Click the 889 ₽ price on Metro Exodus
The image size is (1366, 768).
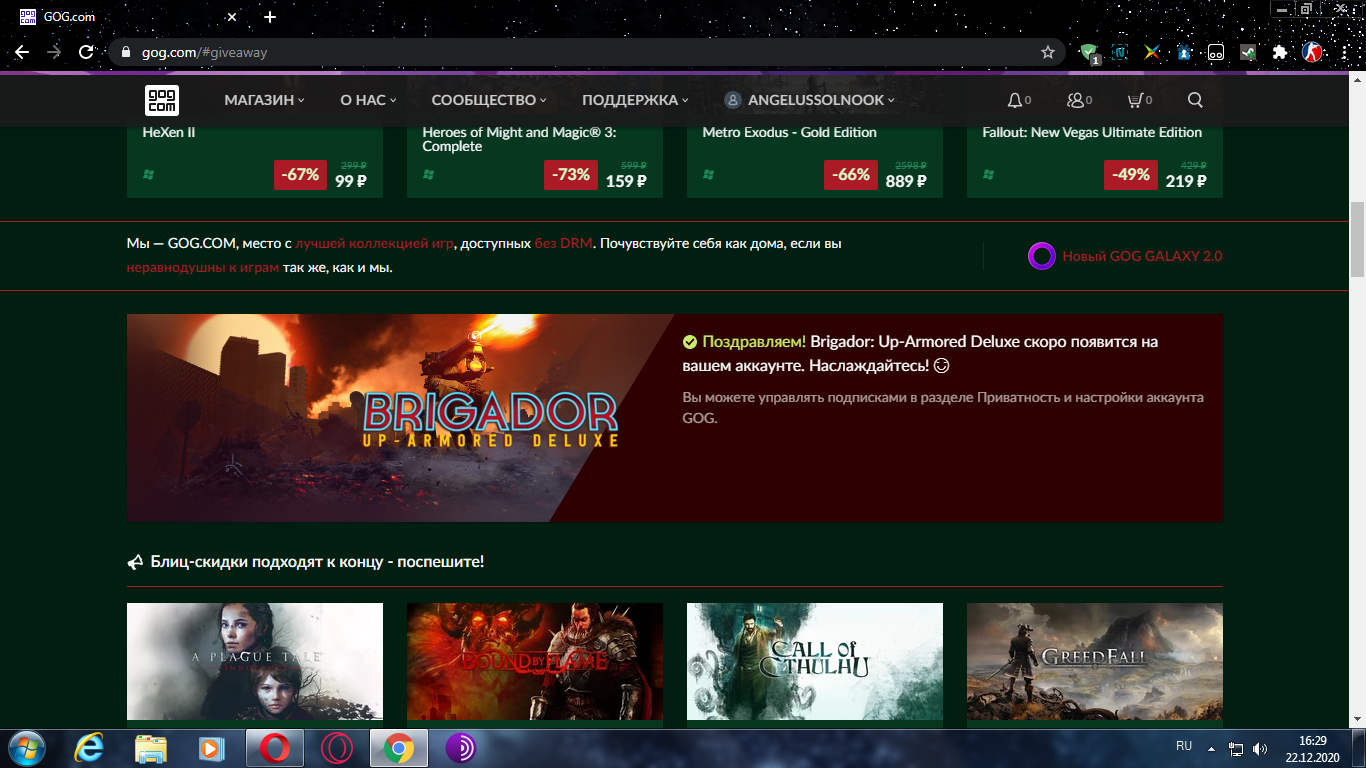906,181
